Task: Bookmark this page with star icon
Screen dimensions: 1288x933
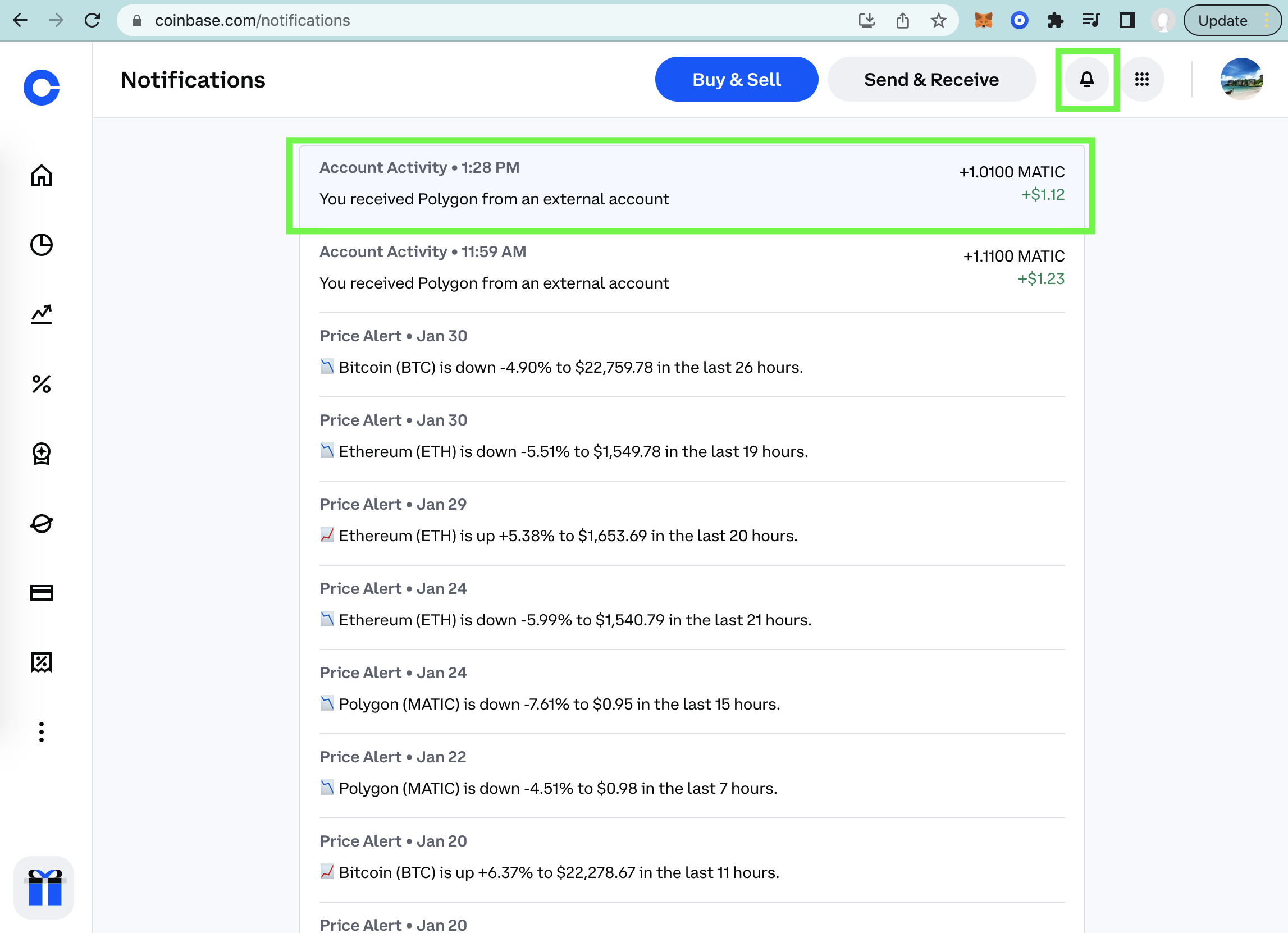Action: [939, 20]
